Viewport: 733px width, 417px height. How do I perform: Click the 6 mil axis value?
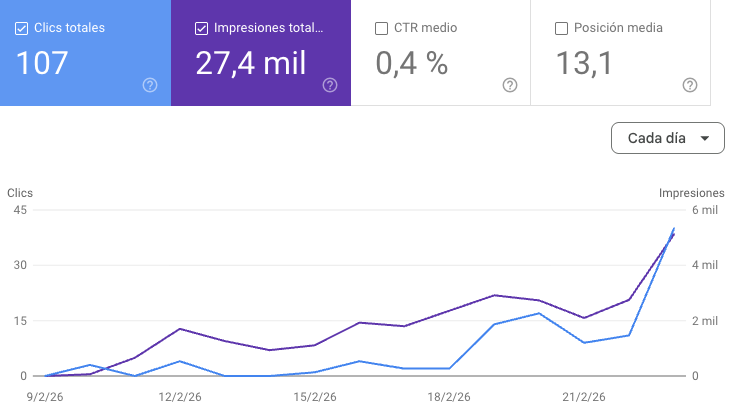(704, 210)
